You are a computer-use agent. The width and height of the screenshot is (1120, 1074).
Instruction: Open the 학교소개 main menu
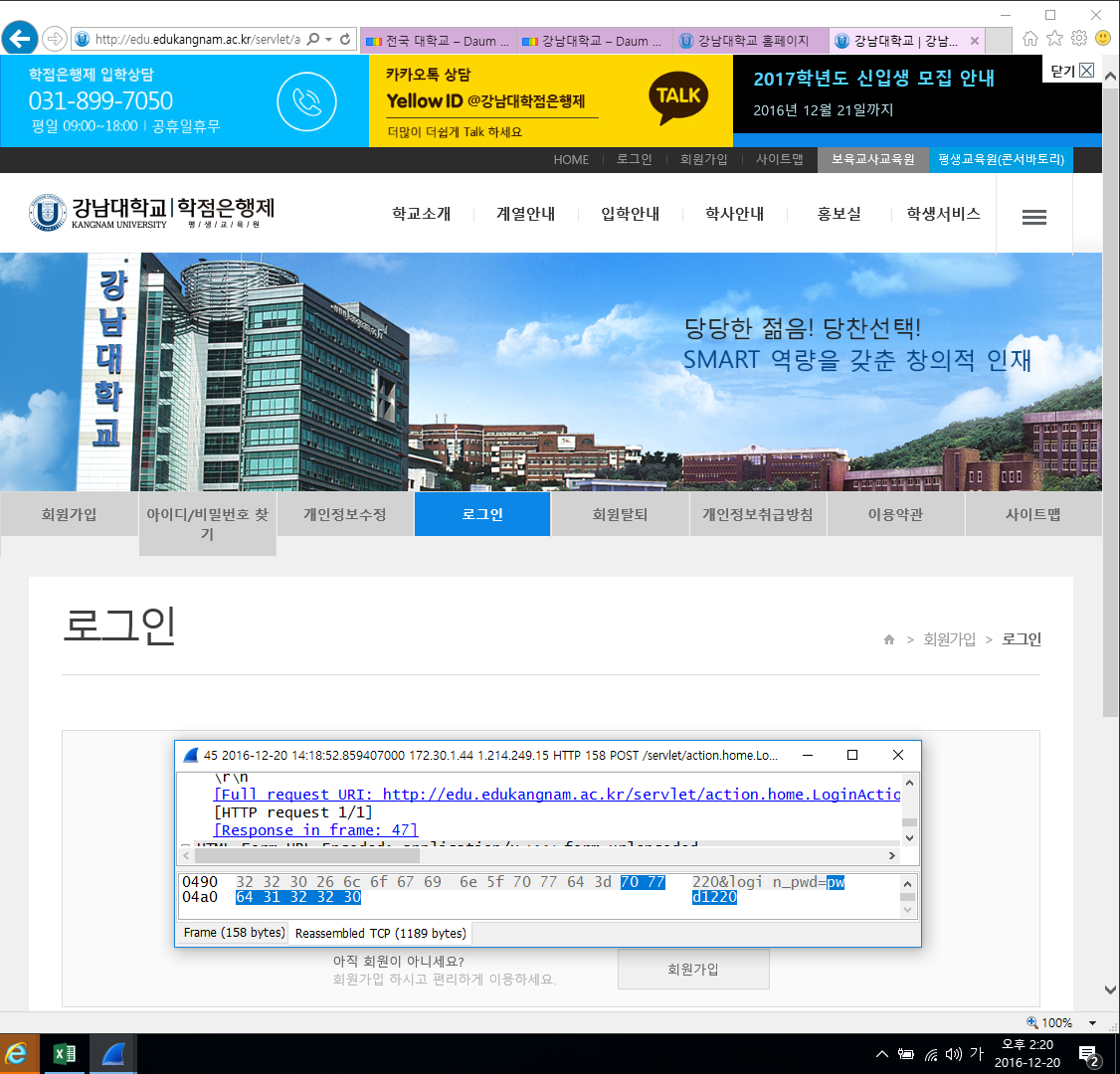422,214
